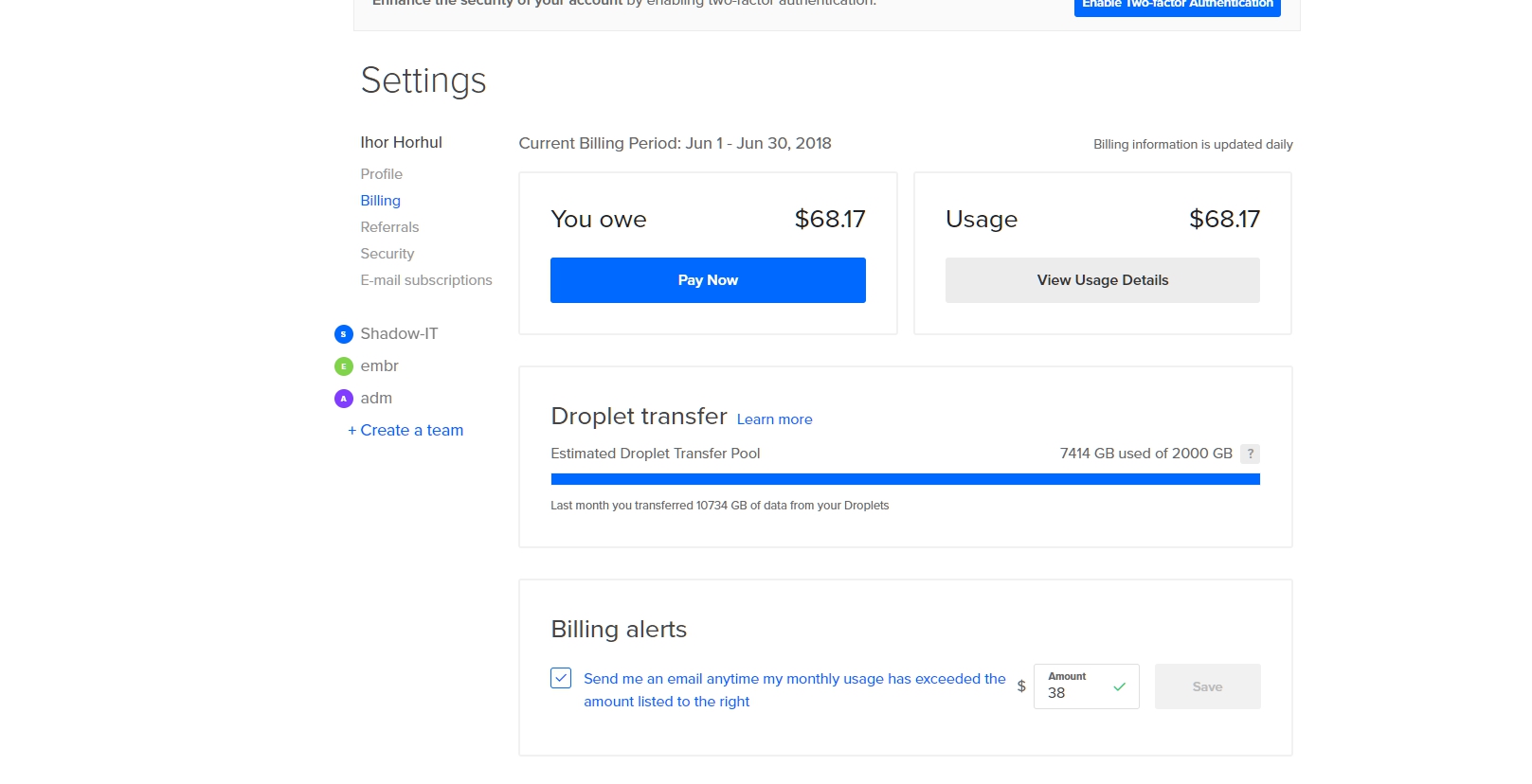The height and width of the screenshot is (784, 1532).
Task: Uncheck the billing alert email checkbox
Action: tap(561, 678)
